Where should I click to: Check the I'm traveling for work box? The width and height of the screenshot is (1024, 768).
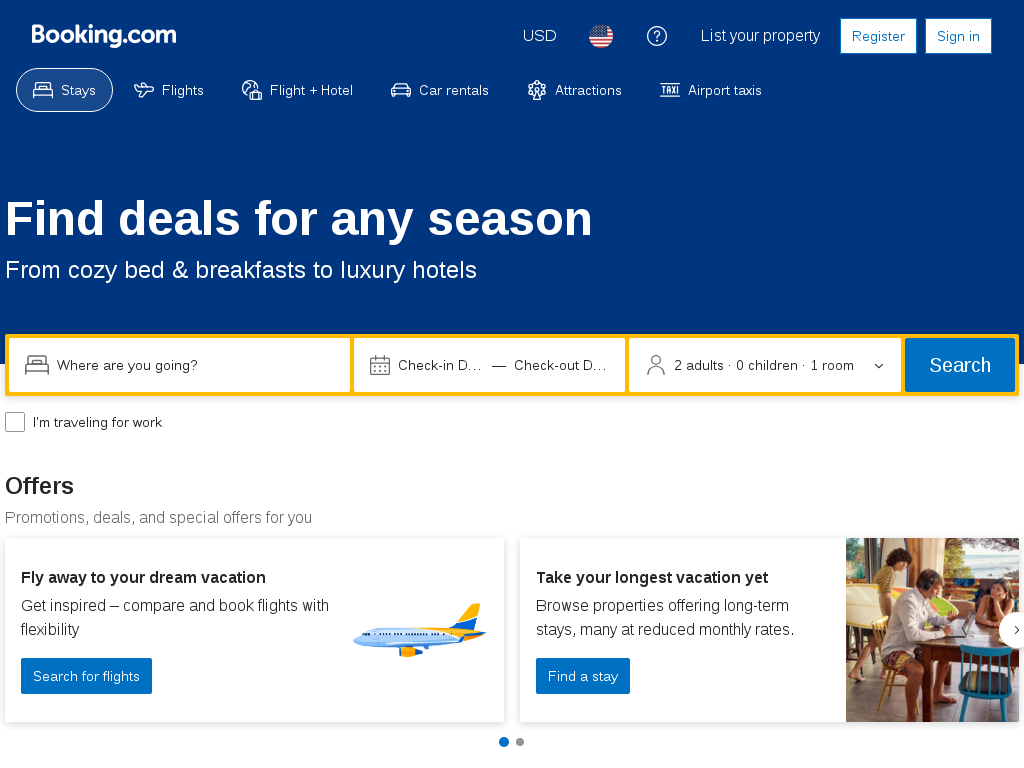[15, 422]
